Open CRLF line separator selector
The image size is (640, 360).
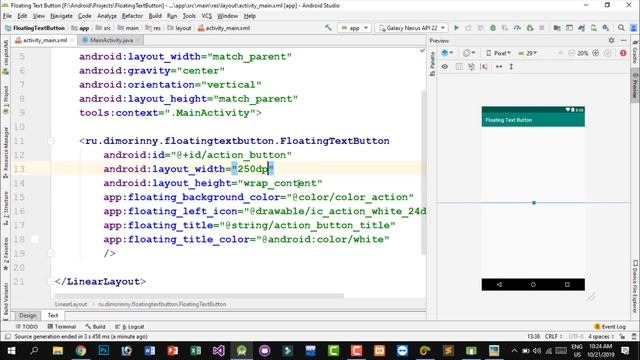coord(553,337)
